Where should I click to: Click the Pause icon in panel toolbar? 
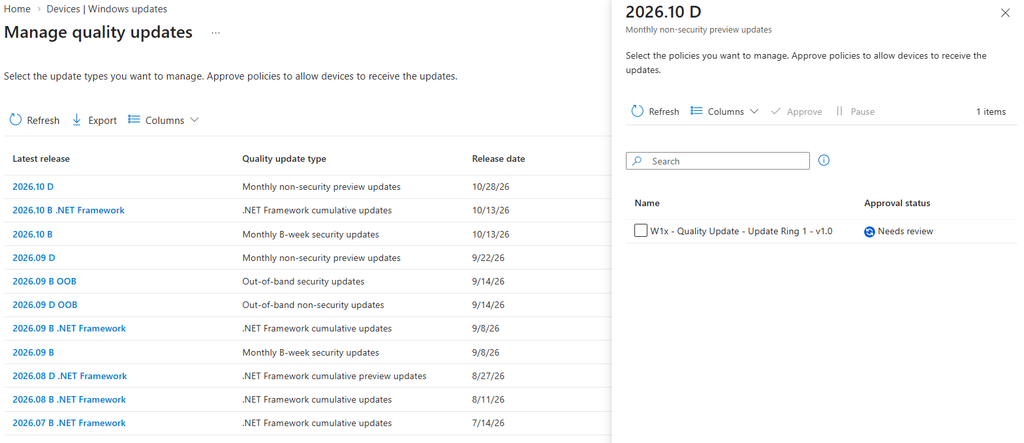pos(839,111)
